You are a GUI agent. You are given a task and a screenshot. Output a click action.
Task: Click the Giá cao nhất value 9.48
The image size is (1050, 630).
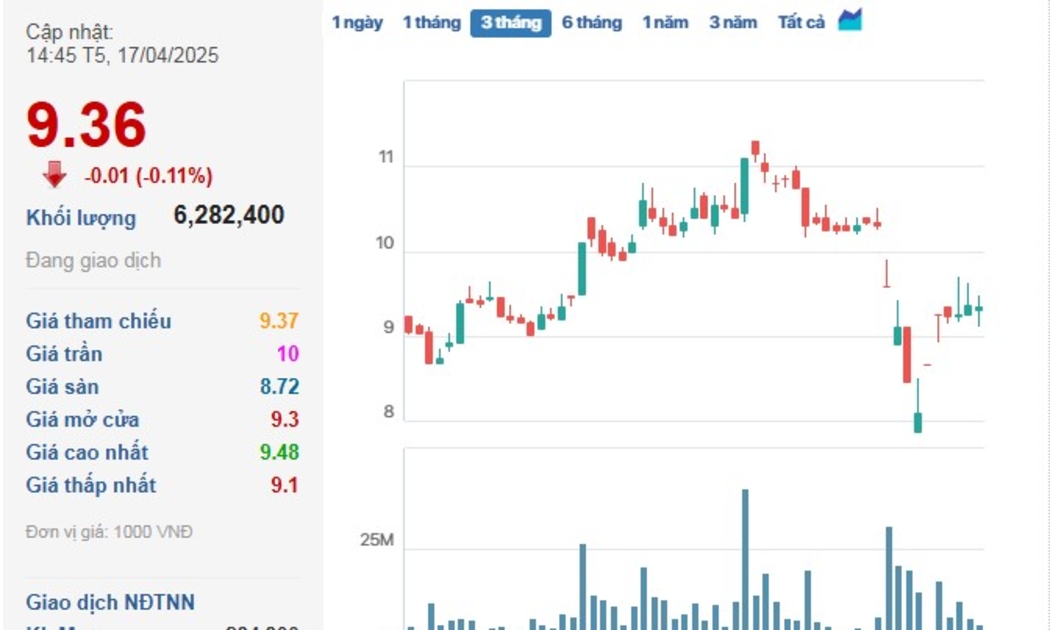[x=278, y=453]
